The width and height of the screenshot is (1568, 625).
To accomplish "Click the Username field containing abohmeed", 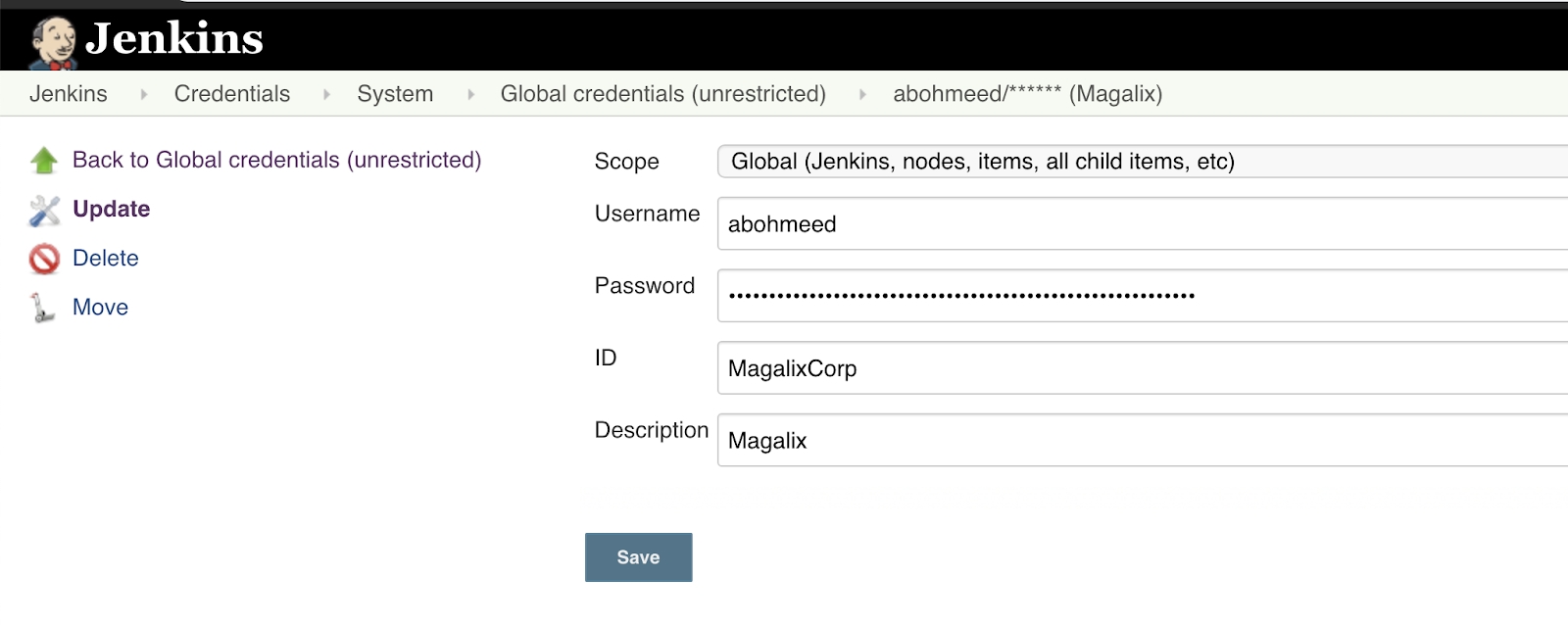I will point(1143,223).
